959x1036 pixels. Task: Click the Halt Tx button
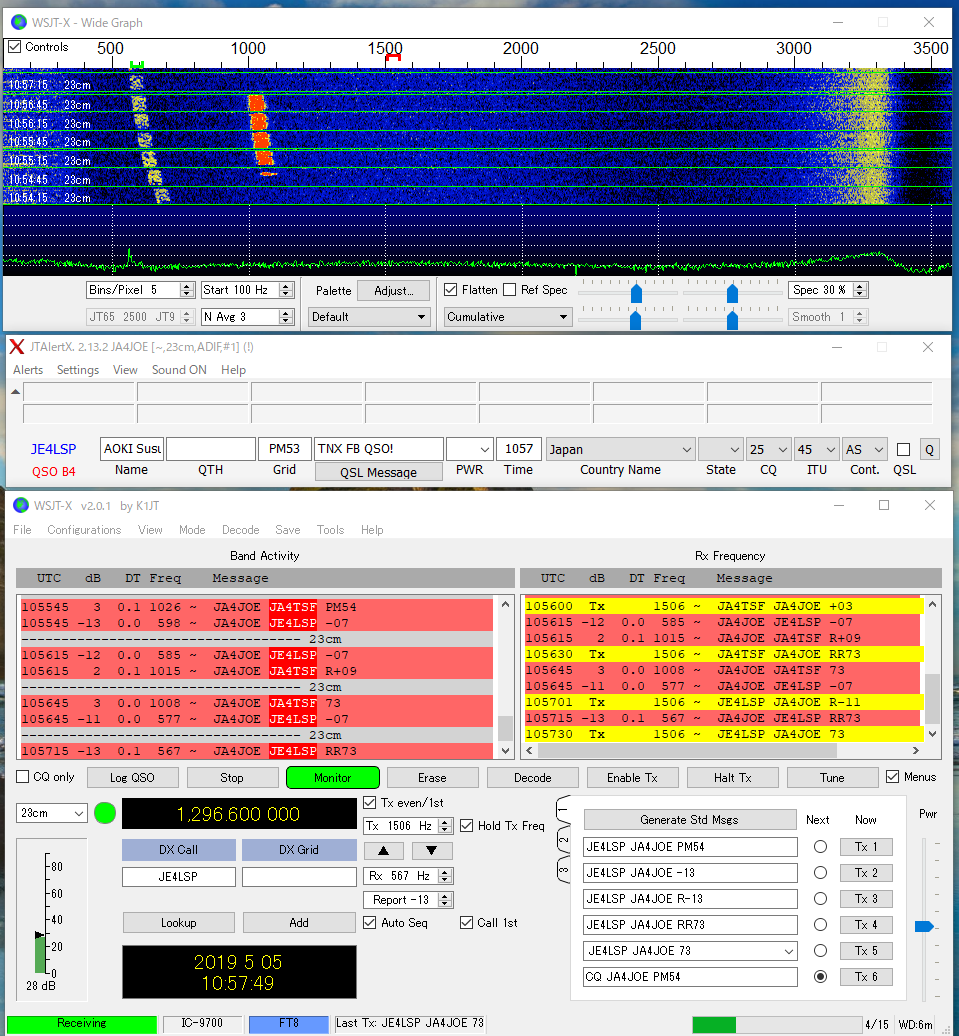tap(732, 778)
